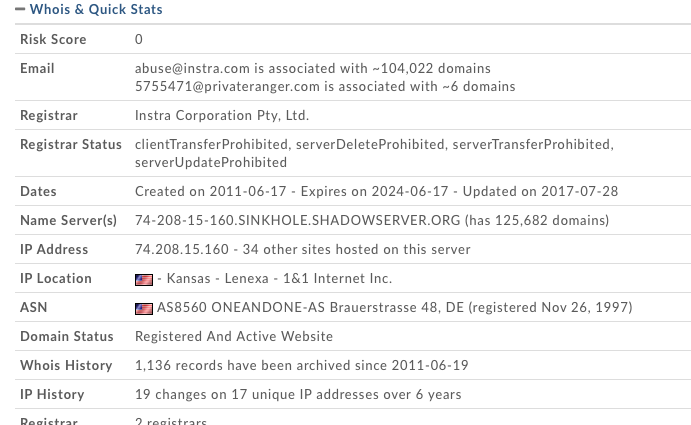
Task: Select the 5755471@privateranger.com email address
Action: click(227, 87)
